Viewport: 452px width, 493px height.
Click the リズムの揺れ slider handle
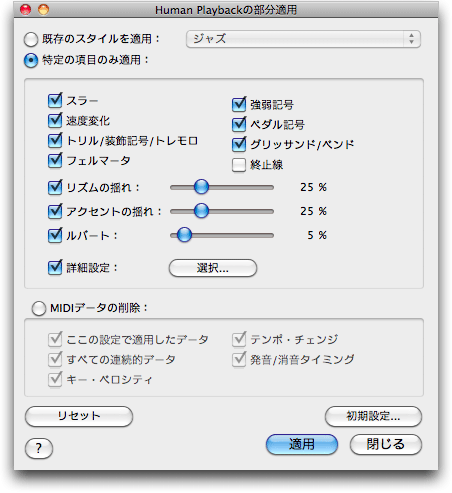(x=201, y=187)
